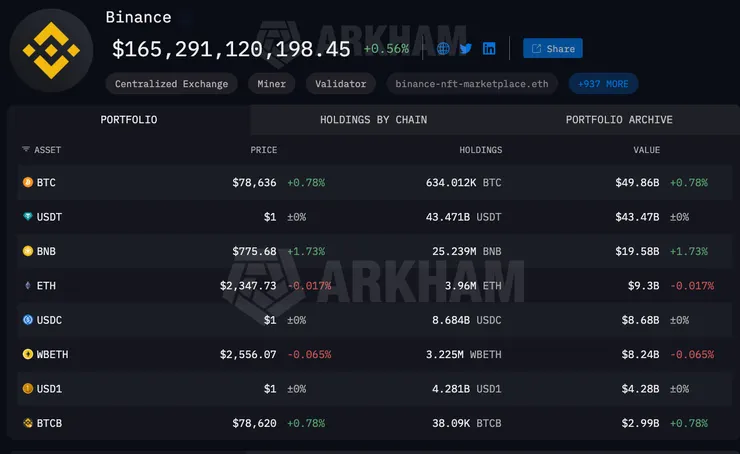
Task: Click the BNB price $775.68
Action: pyautogui.click(x=254, y=252)
